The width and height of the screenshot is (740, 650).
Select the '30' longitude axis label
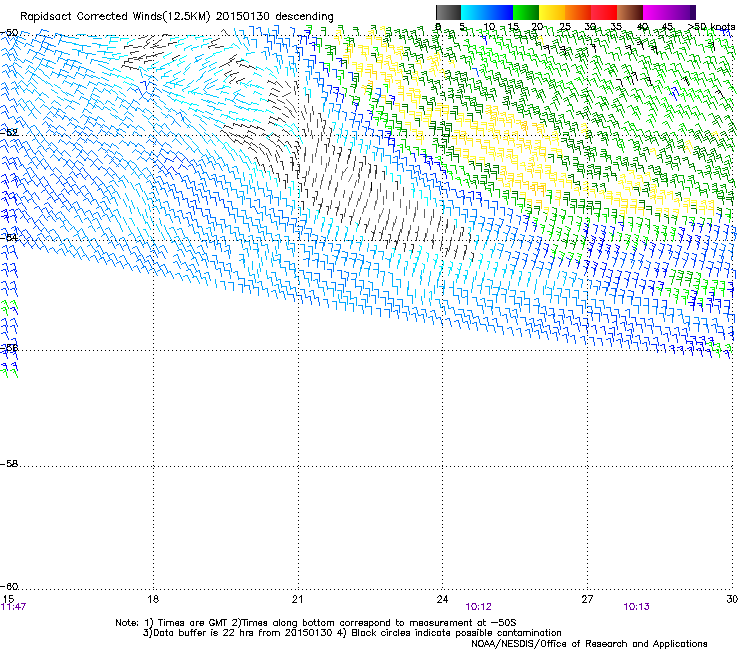[732, 599]
